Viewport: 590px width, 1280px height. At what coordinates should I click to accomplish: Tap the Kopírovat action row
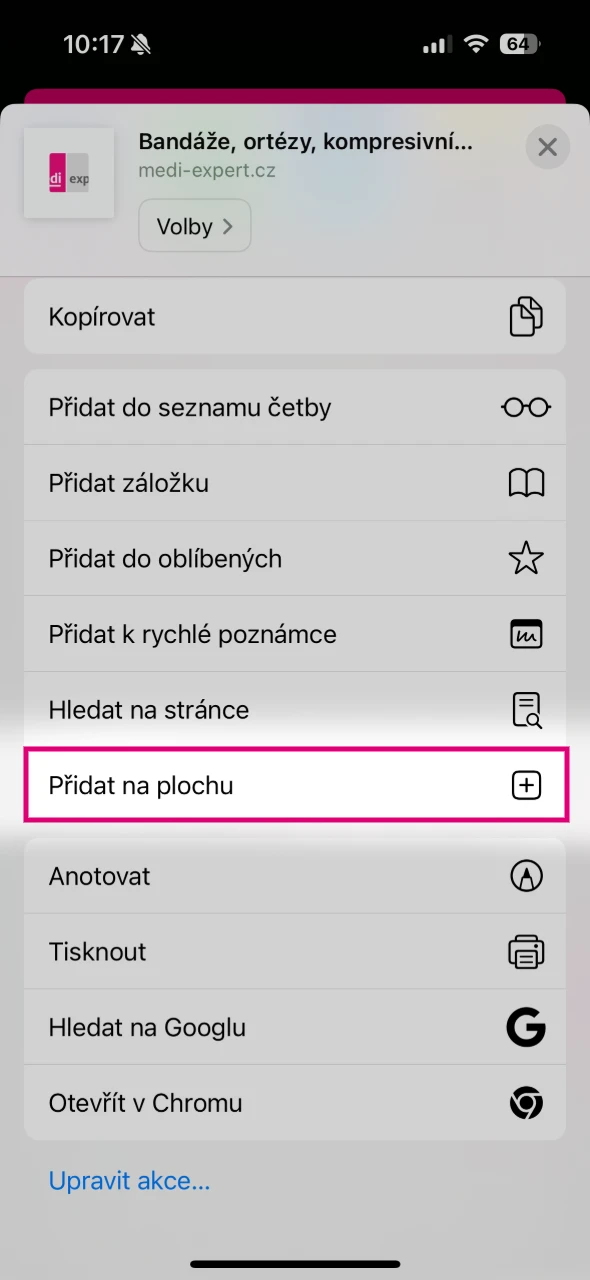coord(295,317)
